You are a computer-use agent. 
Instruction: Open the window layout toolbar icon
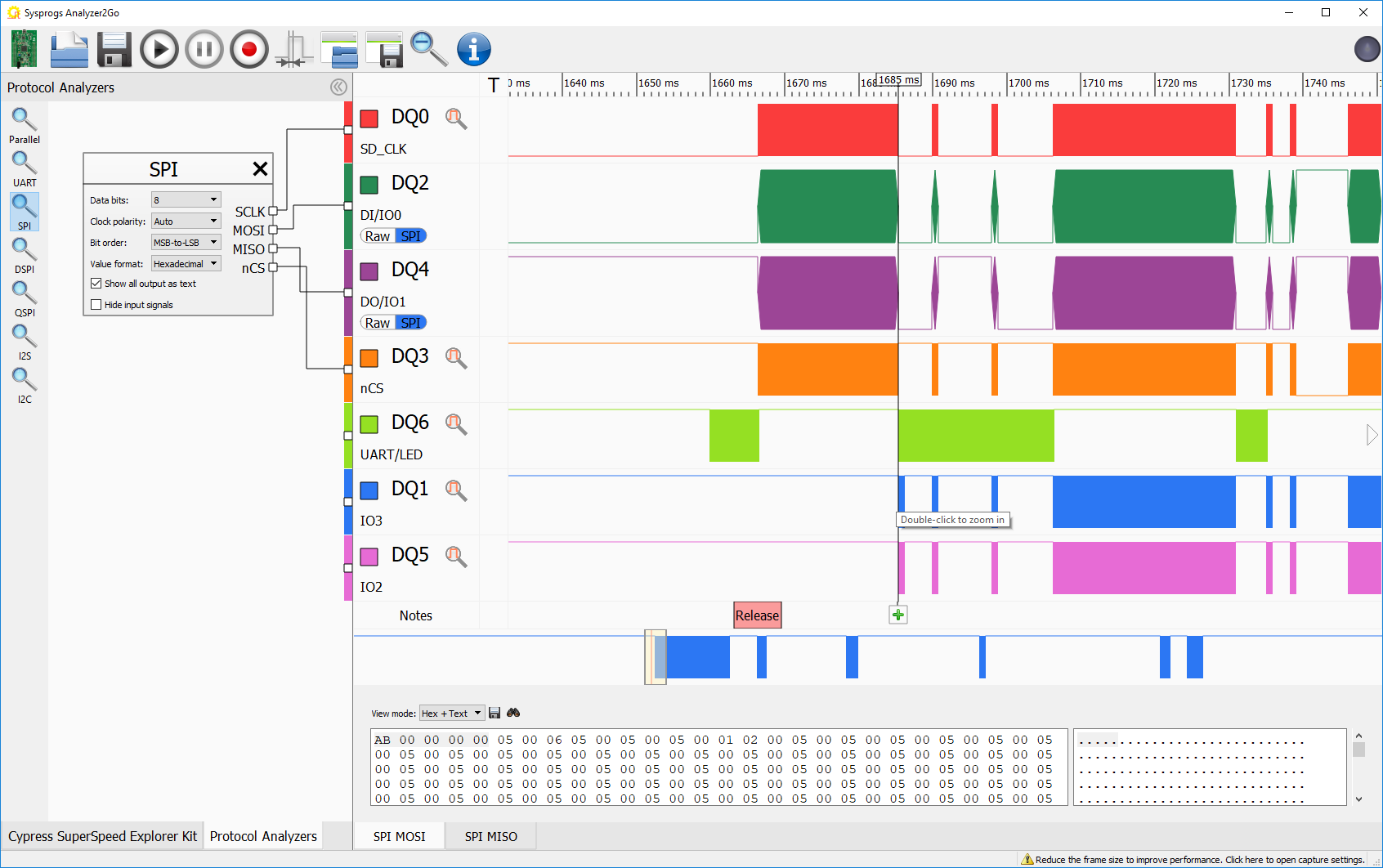coord(339,49)
